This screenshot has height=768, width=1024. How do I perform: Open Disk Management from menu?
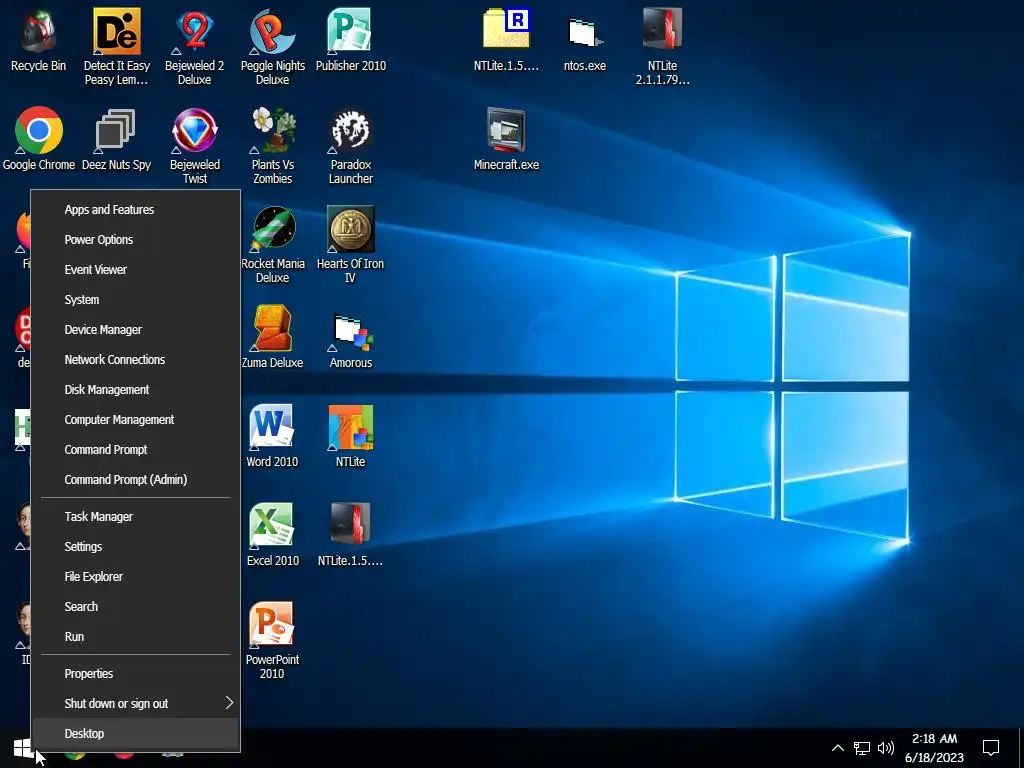(136, 390)
